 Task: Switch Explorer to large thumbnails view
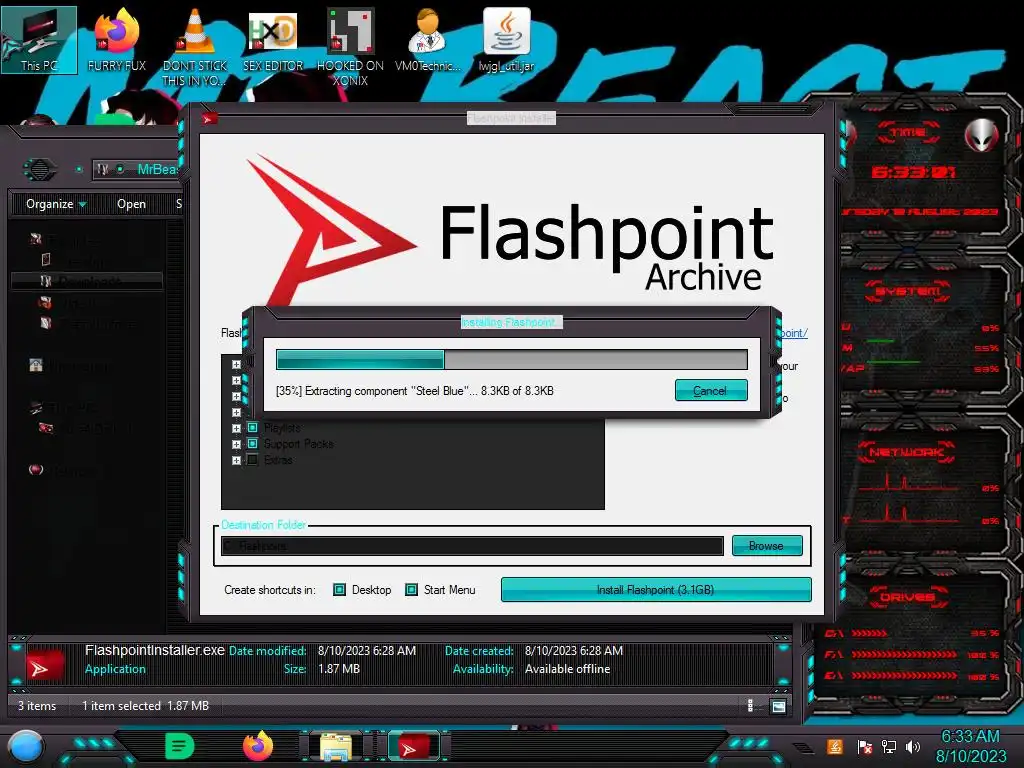coord(778,706)
